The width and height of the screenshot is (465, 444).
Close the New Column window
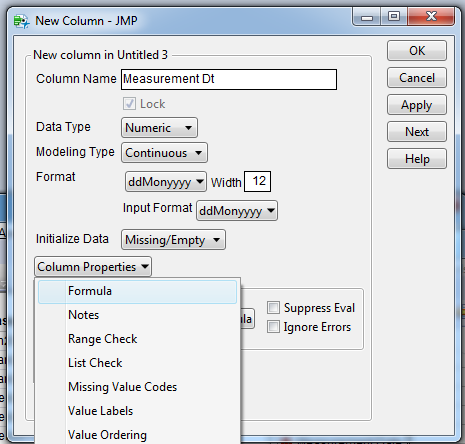[x=431, y=17]
